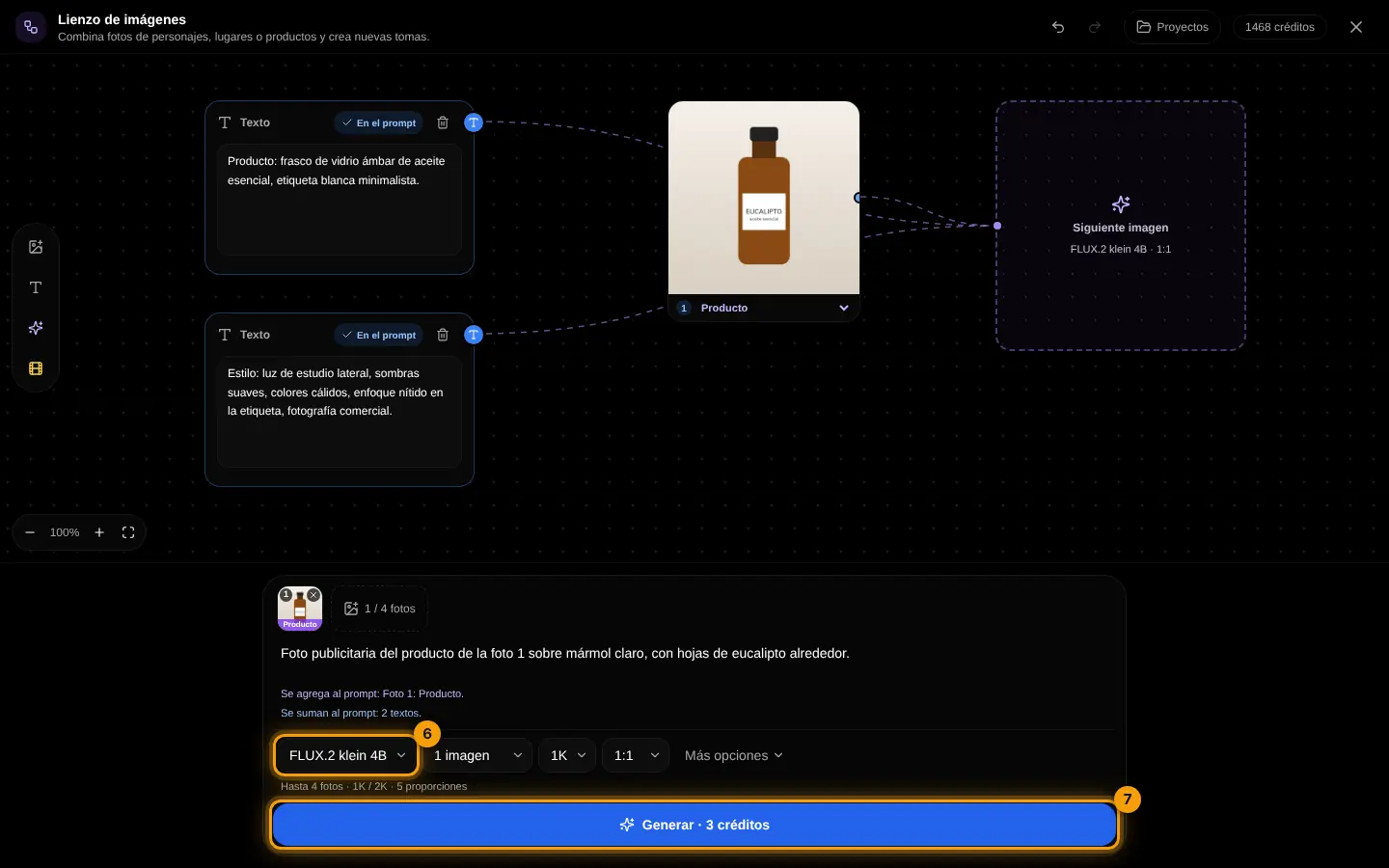Screen dimensions: 1389x868
Task: Click into the Producto description text box
Action: (340, 200)
